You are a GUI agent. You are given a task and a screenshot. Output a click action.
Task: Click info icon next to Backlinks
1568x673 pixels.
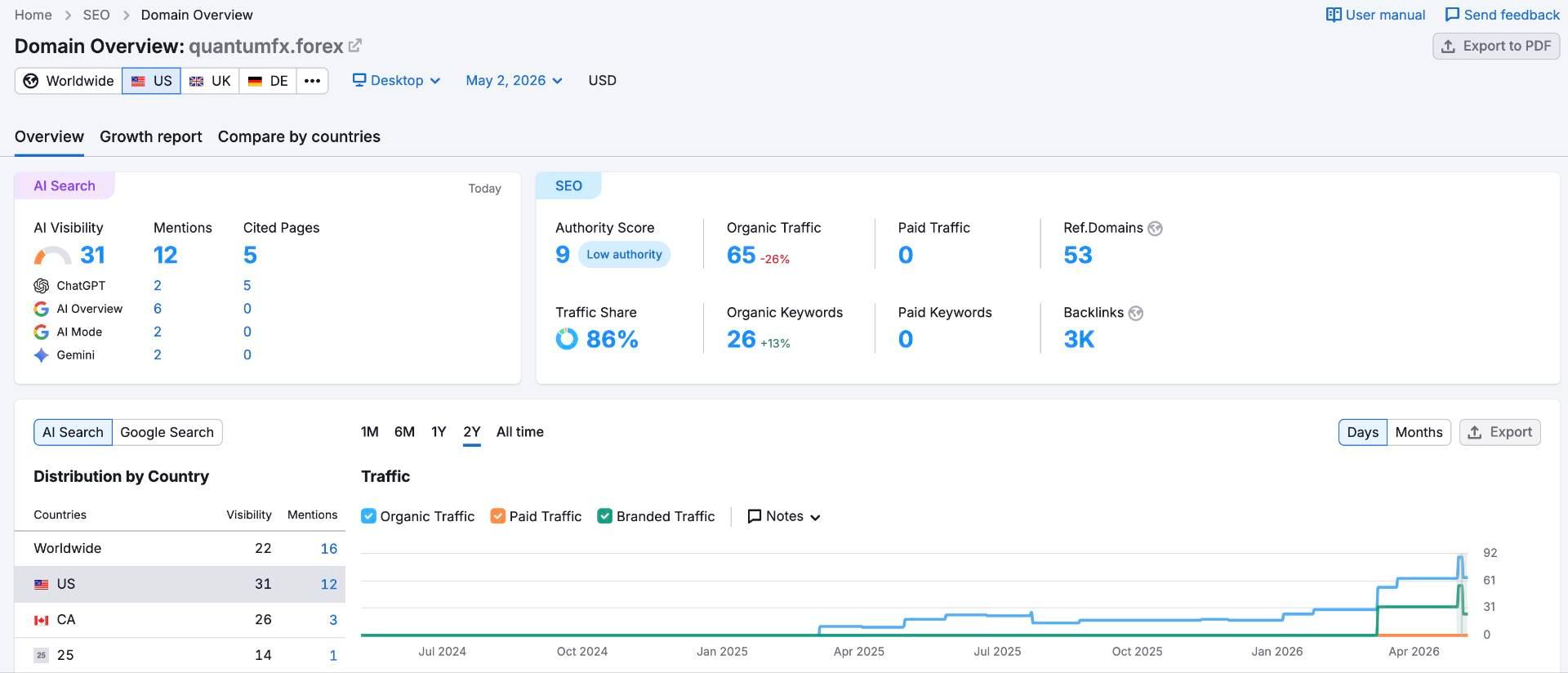1135,313
